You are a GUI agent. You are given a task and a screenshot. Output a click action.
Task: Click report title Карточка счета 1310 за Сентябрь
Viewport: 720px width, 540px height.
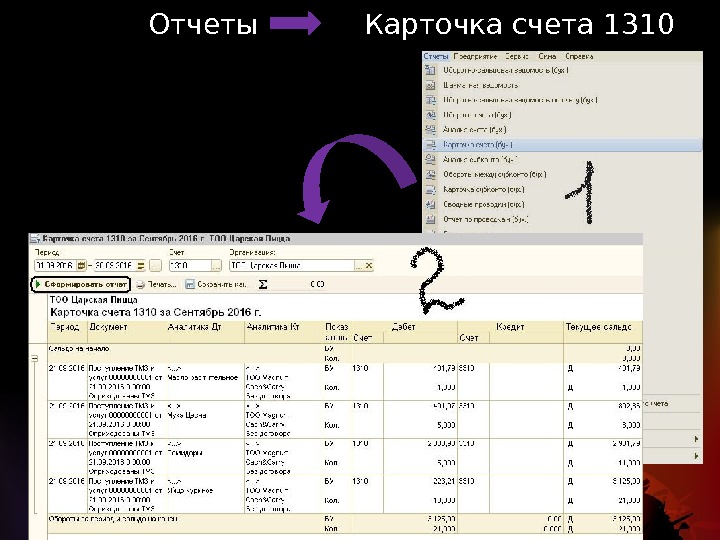(156, 313)
